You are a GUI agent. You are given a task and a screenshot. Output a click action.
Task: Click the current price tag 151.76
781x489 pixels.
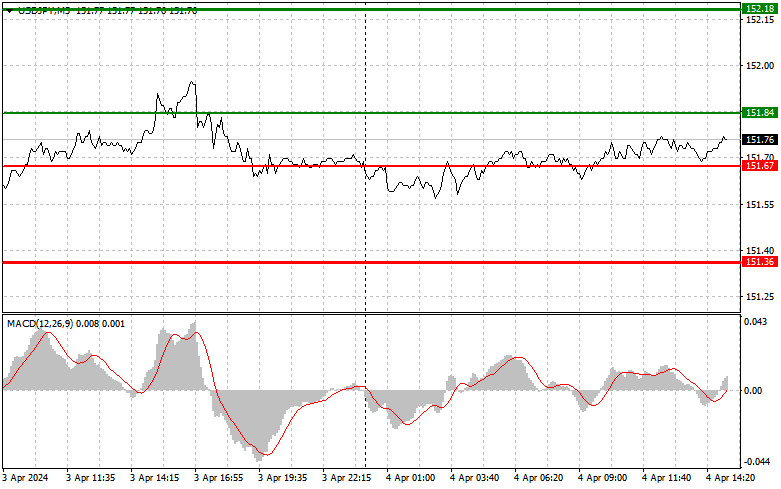(x=760, y=140)
